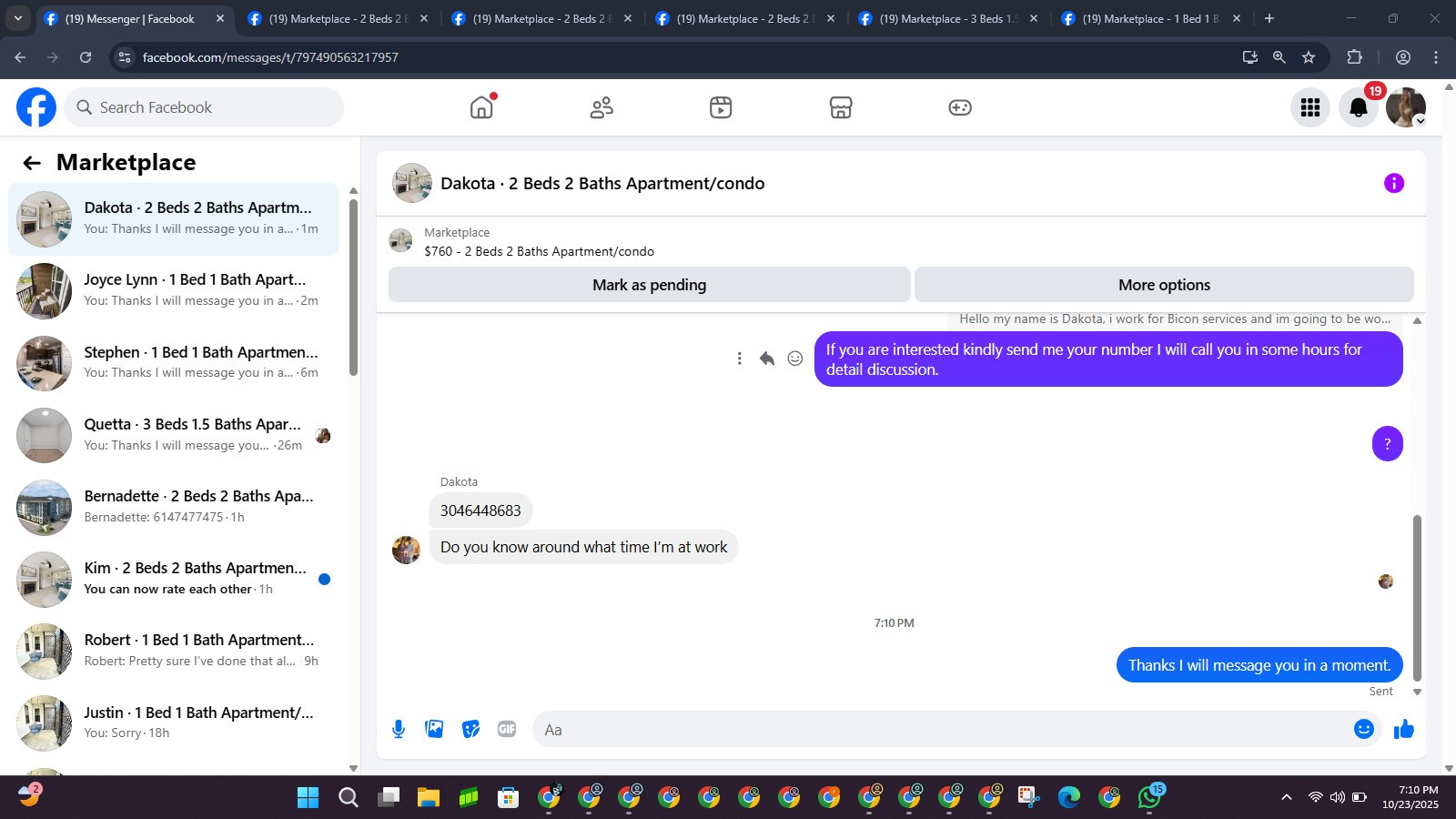
Task: Reload the page
Action: click(x=86, y=57)
